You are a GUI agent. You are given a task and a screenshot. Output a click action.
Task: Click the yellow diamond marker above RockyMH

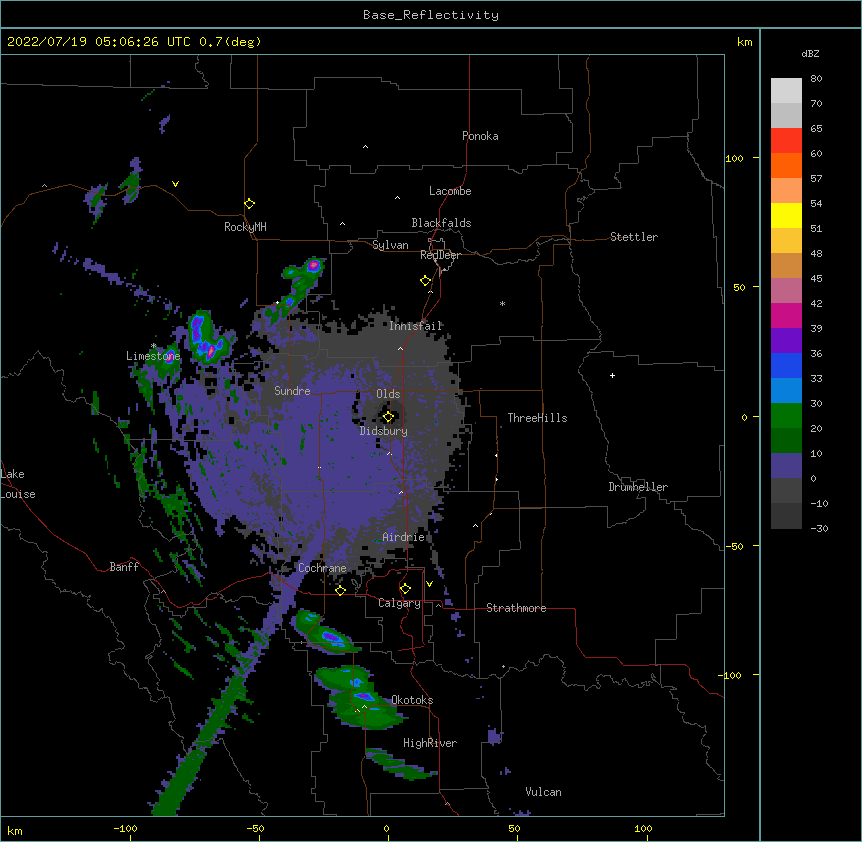tap(249, 204)
